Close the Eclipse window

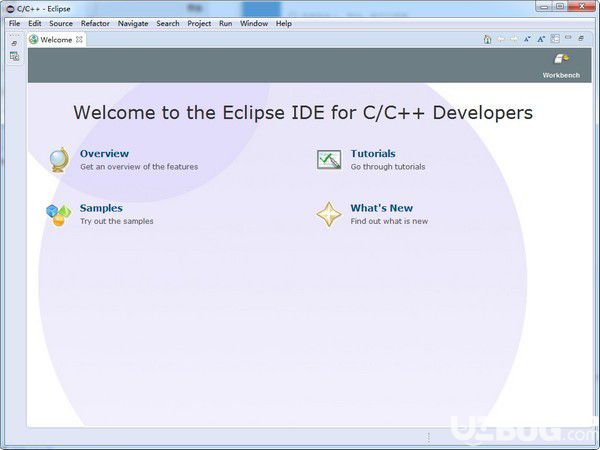click(582, 6)
